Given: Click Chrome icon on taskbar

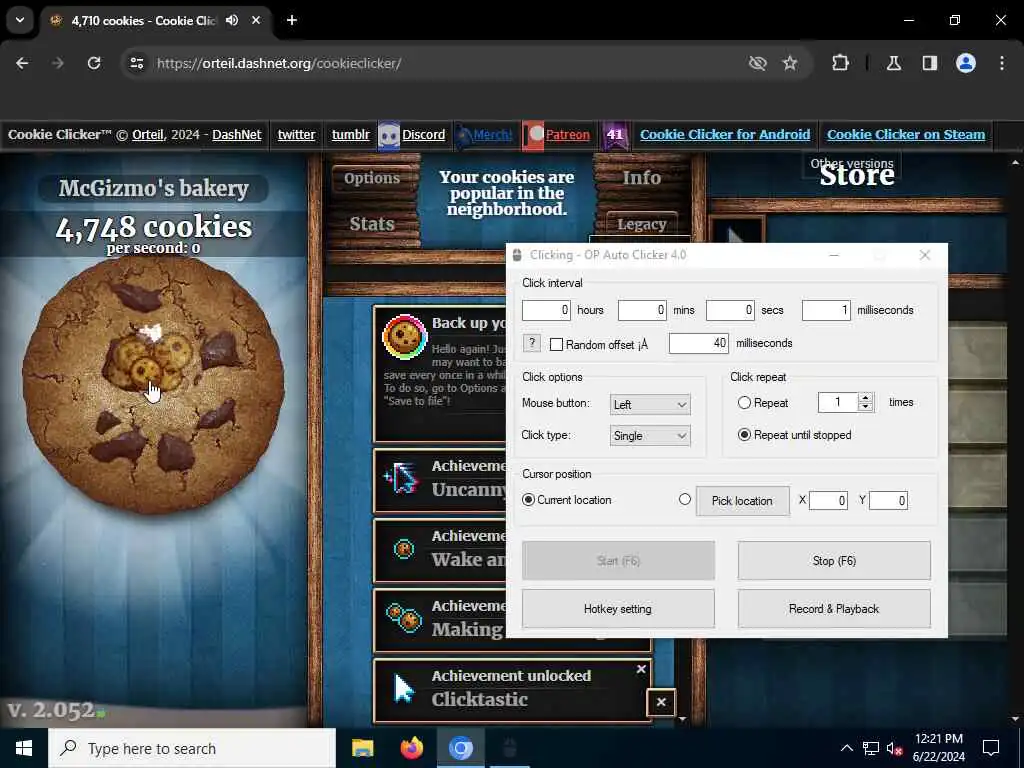Looking at the screenshot, I should (460, 748).
